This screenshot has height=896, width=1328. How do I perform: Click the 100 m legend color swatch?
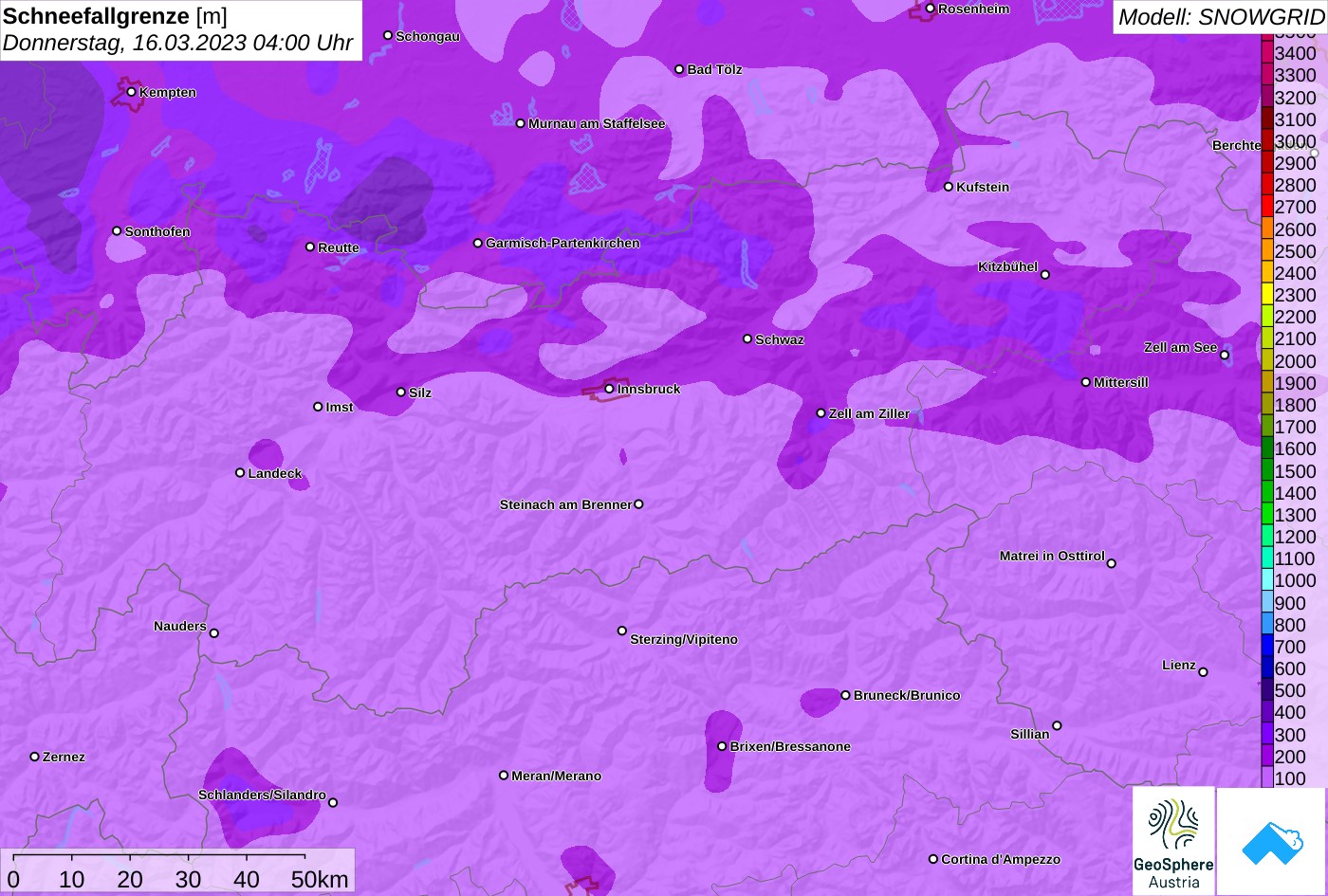point(1266,777)
